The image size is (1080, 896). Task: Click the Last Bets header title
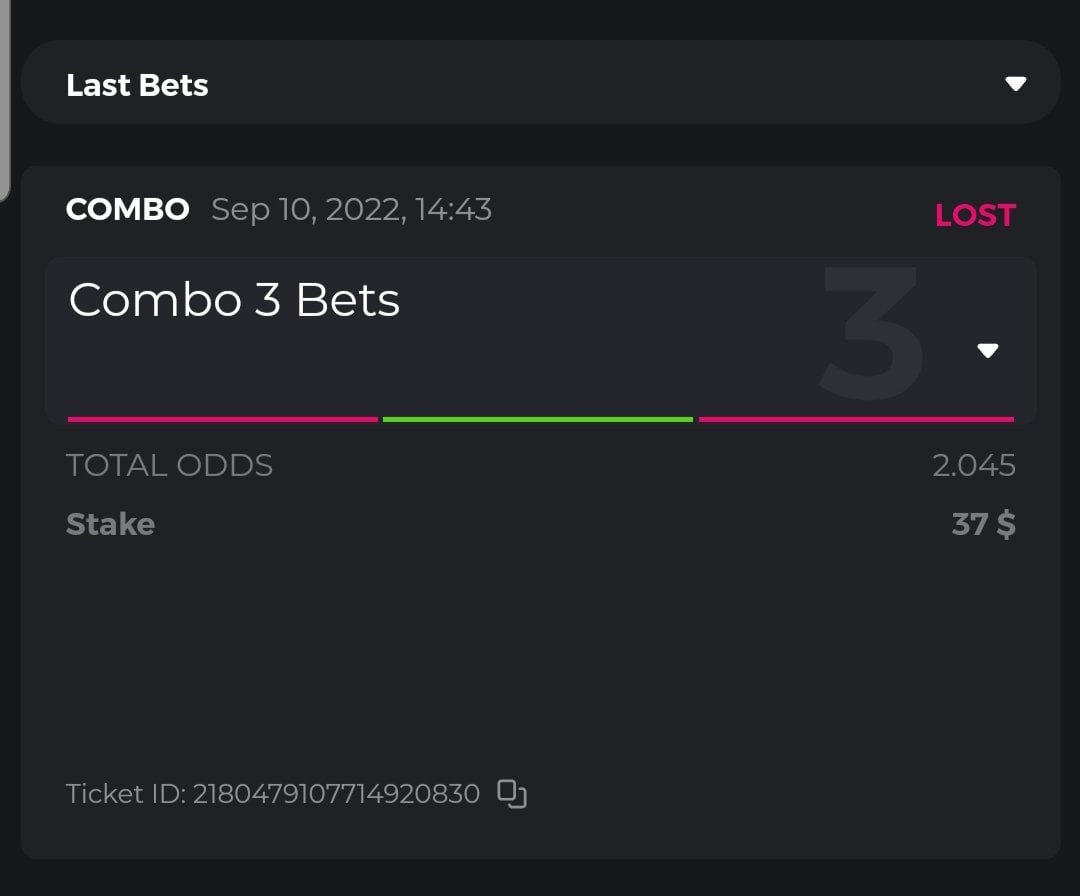tap(137, 85)
